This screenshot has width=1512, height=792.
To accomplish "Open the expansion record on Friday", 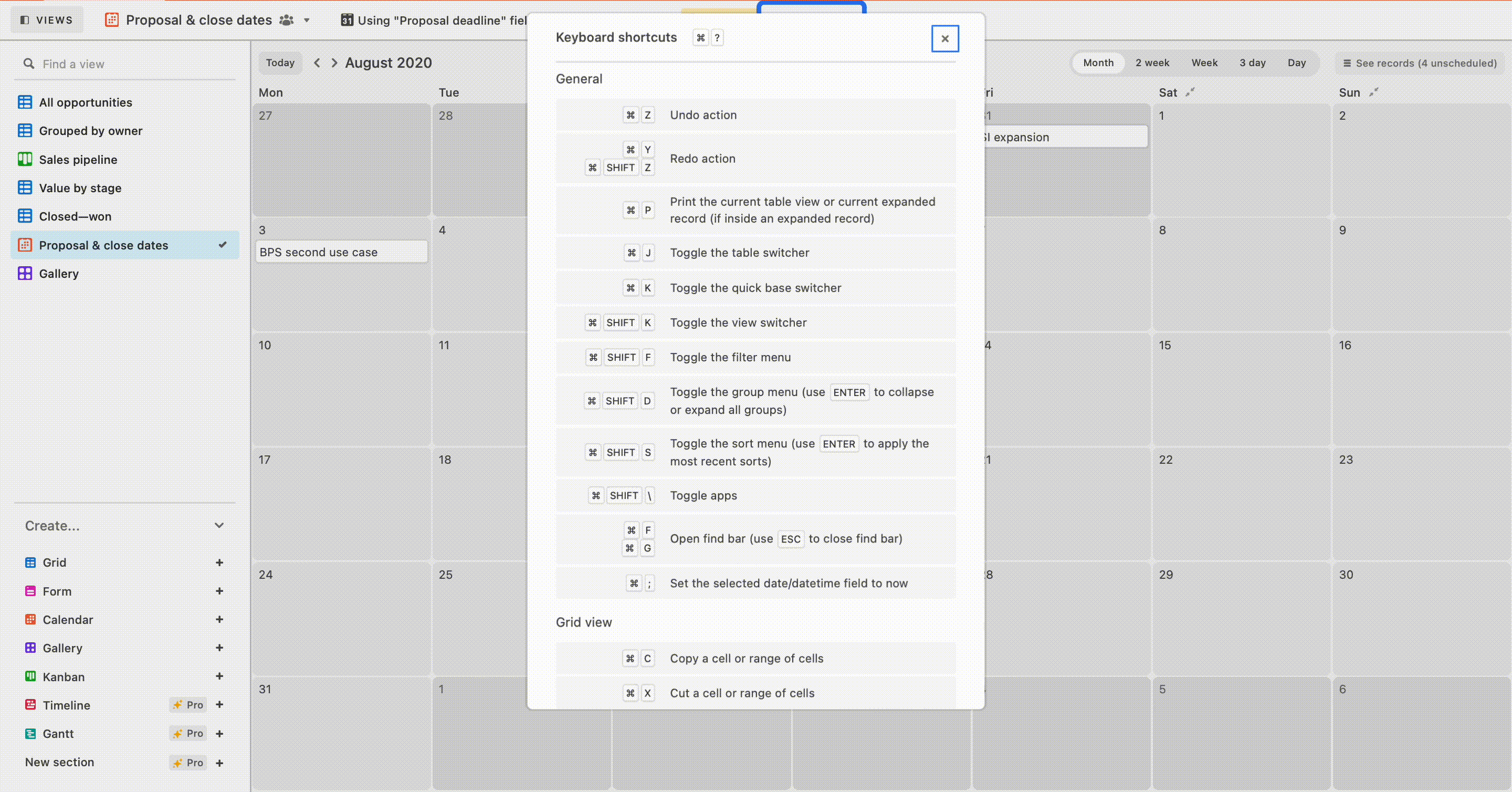I will pyautogui.click(x=1065, y=137).
